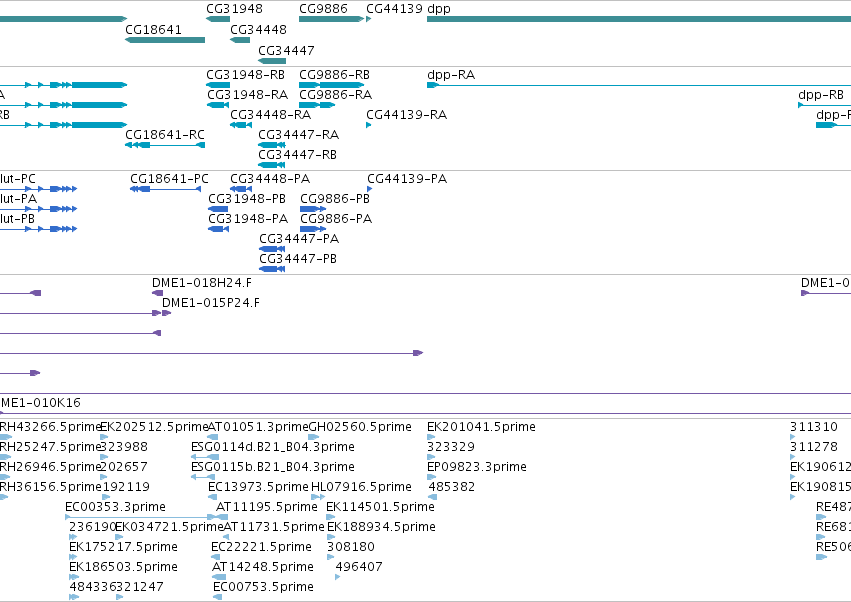The image size is (851, 602).
Task: Select transcript dpp-RA
Action: (451, 75)
